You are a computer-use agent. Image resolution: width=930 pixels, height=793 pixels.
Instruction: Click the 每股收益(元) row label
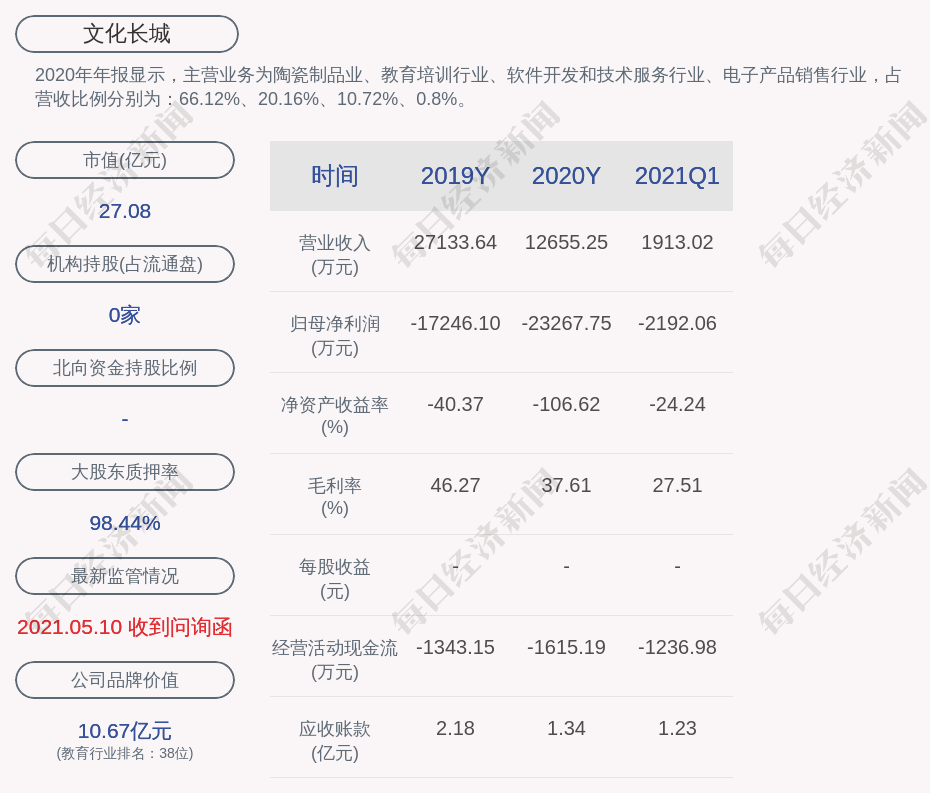335,579
